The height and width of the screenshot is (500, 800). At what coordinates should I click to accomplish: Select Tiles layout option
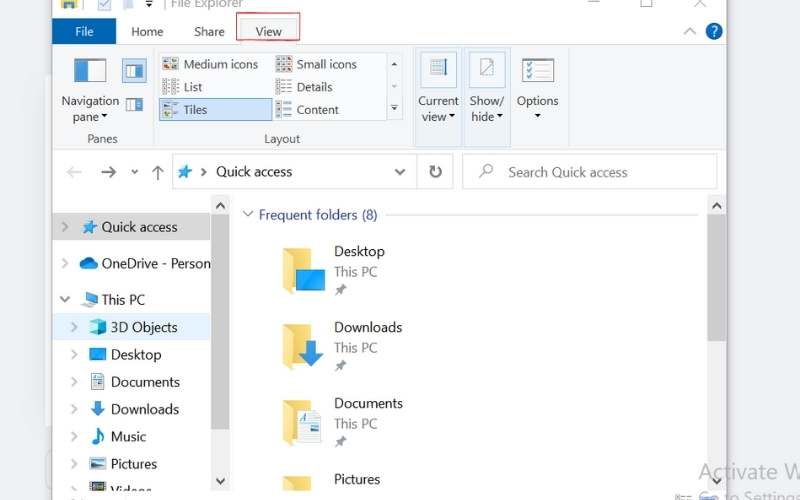pos(215,110)
